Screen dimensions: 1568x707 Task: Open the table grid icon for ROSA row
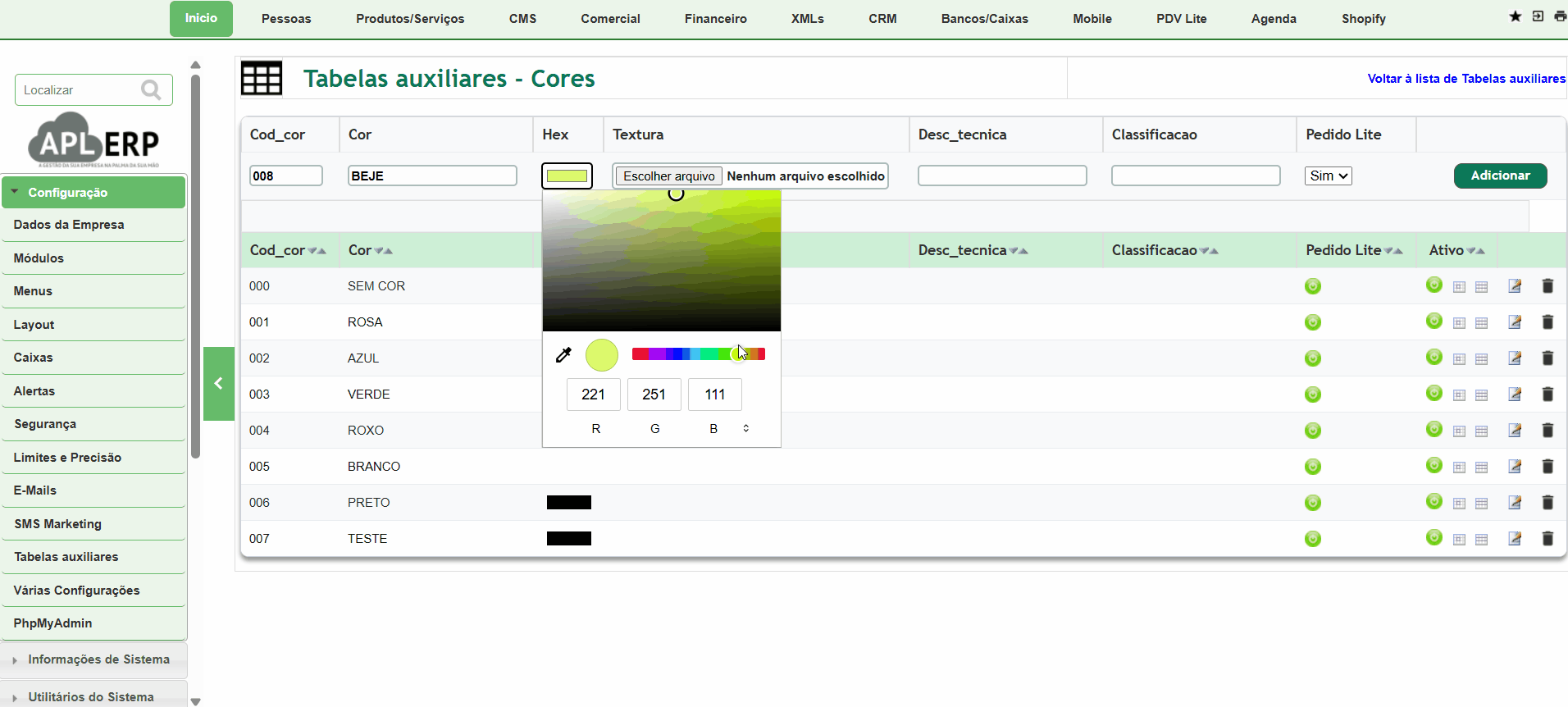click(x=1481, y=323)
